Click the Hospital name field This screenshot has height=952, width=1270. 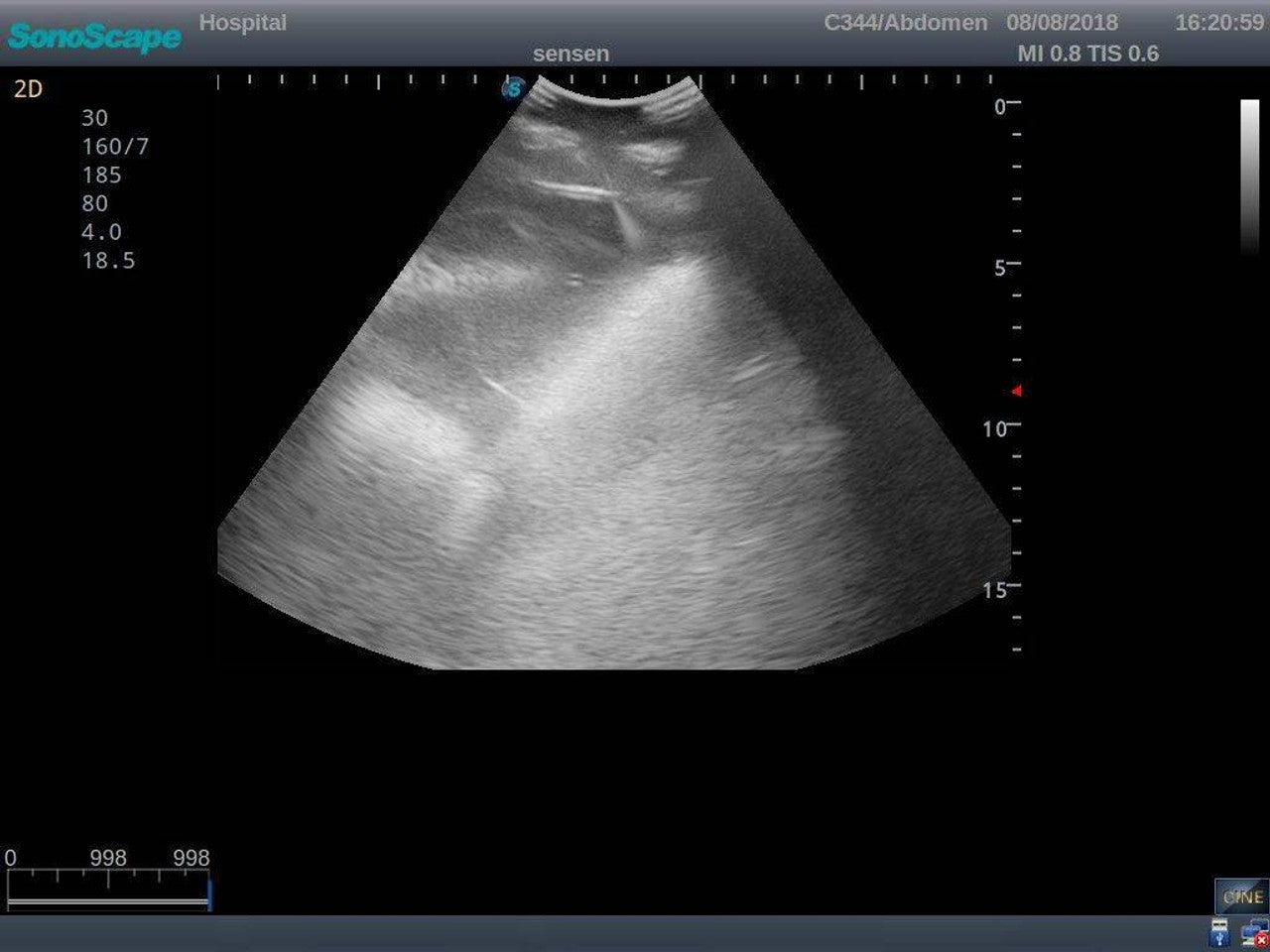pos(244,23)
